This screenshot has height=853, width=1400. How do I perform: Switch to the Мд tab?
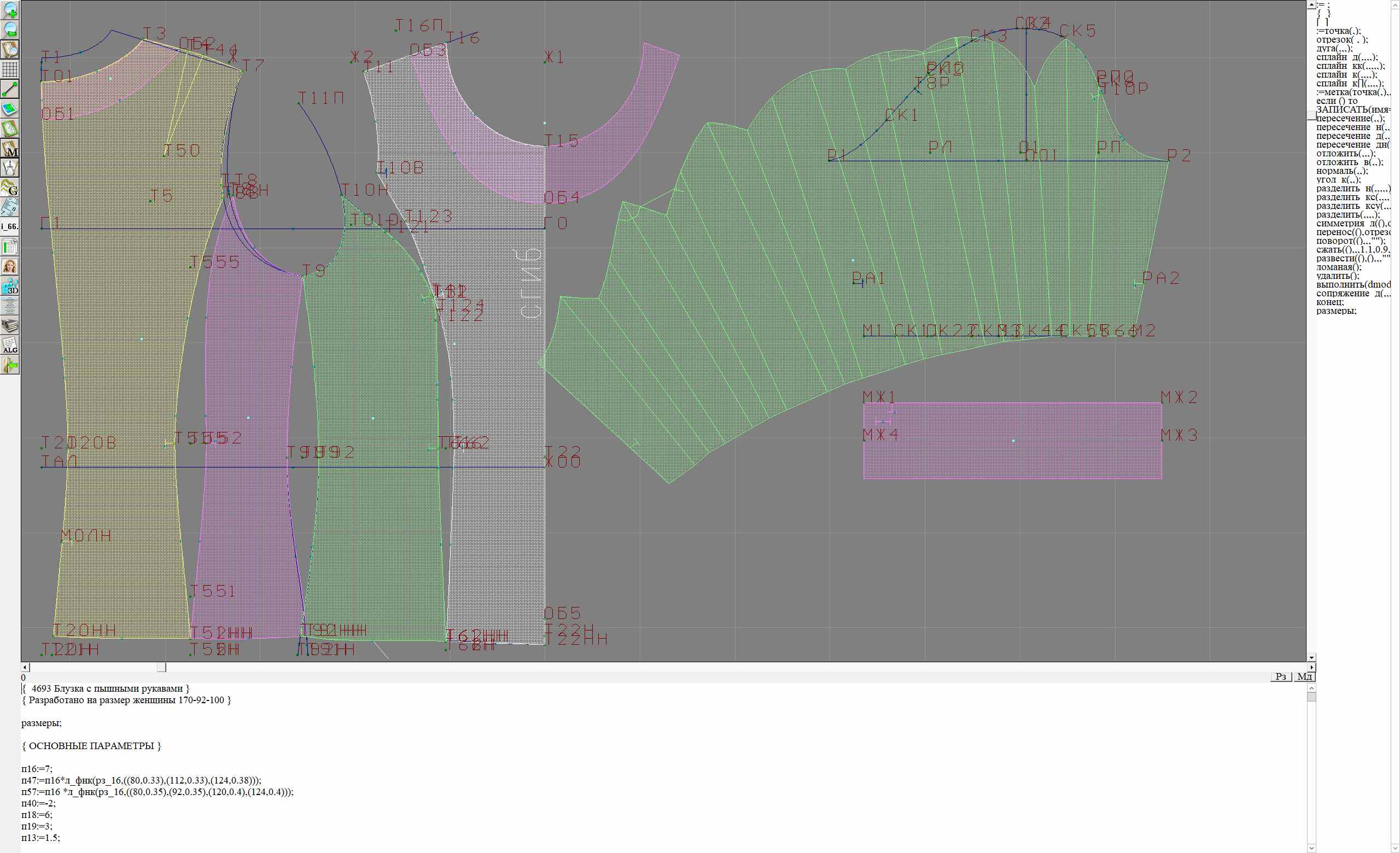(x=1304, y=676)
